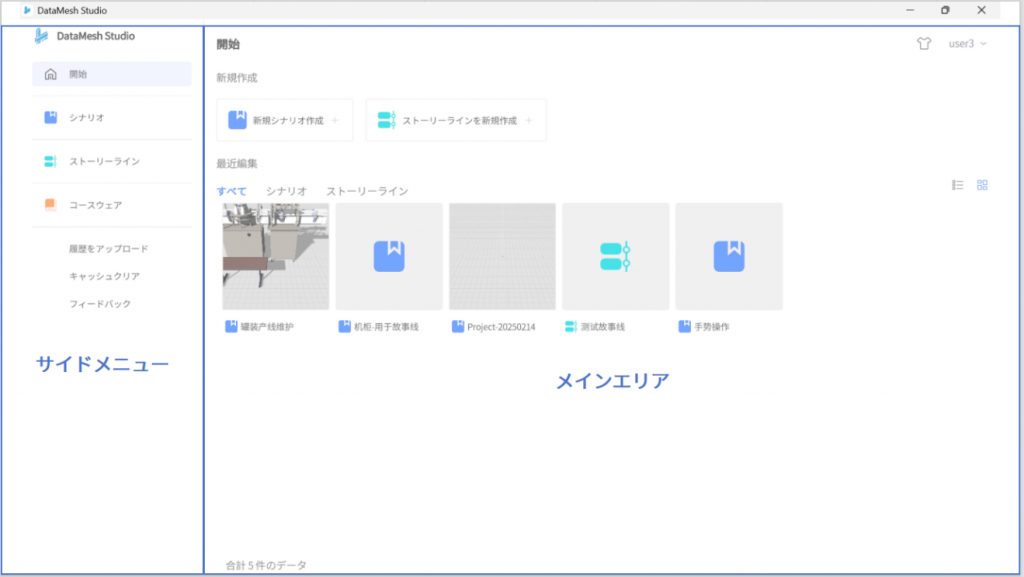1024x577 pixels.
Task: Switch to the ストーリーライン filter tab
Action: click(x=367, y=191)
